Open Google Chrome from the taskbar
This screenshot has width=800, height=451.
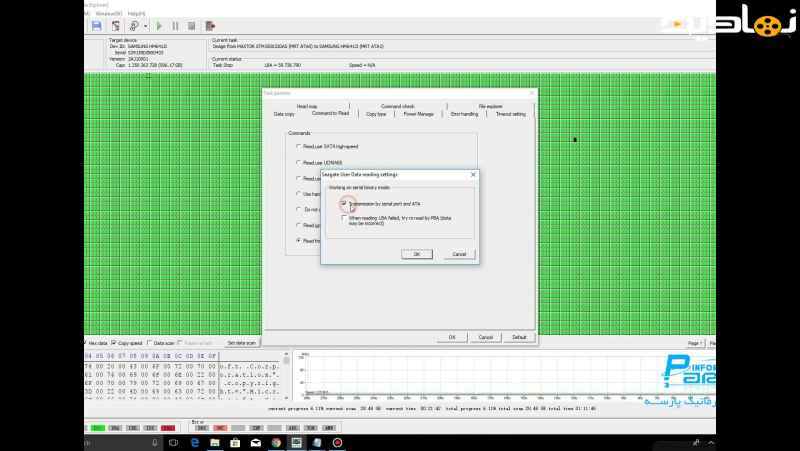276,443
